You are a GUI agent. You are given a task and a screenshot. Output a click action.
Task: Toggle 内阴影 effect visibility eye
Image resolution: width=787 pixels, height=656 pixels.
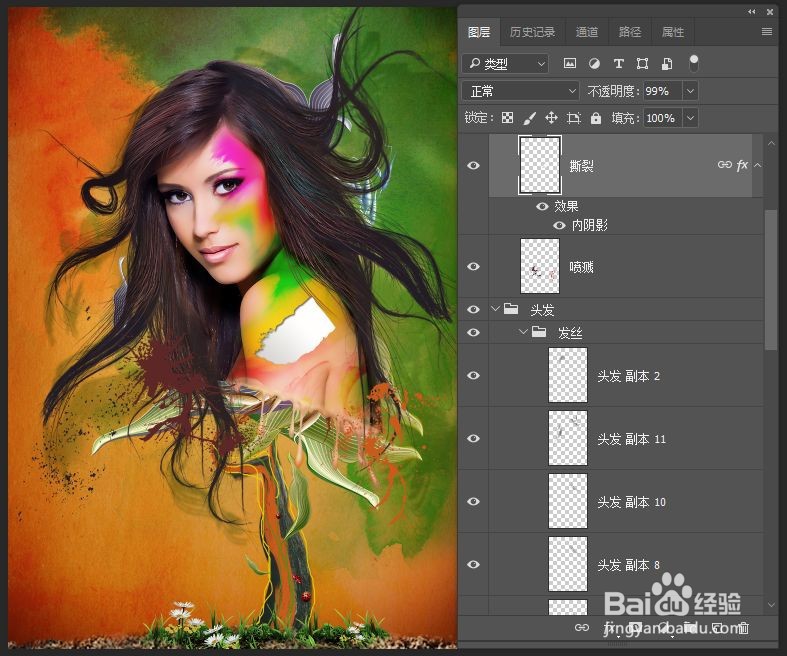pyautogui.click(x=559, y=225)
